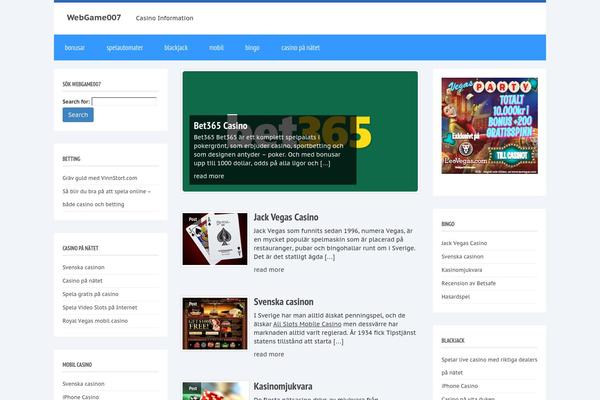Screen dimensions: 600x400
Task: Open Spela gratis på casino link
Action: (x=90, y=294)
